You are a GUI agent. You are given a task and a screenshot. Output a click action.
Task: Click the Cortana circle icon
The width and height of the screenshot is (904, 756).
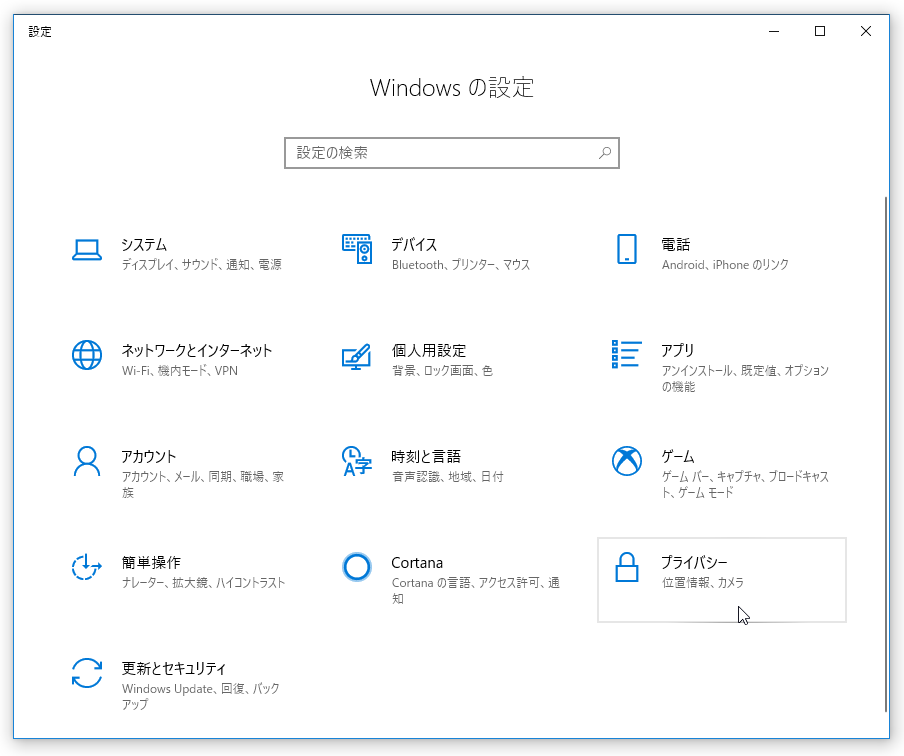click(357, 567)
